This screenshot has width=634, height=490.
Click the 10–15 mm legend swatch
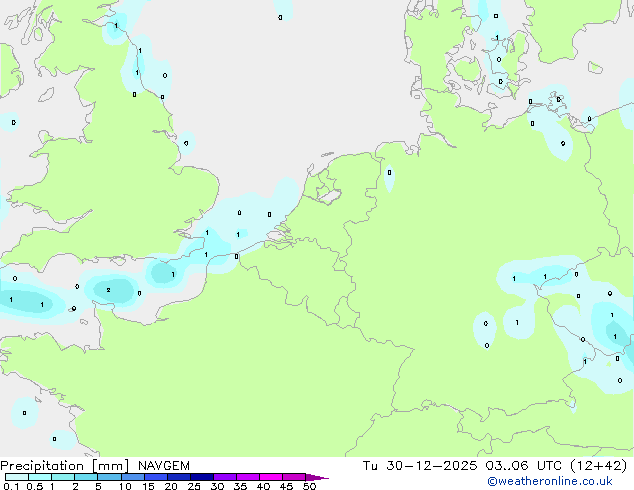[132, 477]
